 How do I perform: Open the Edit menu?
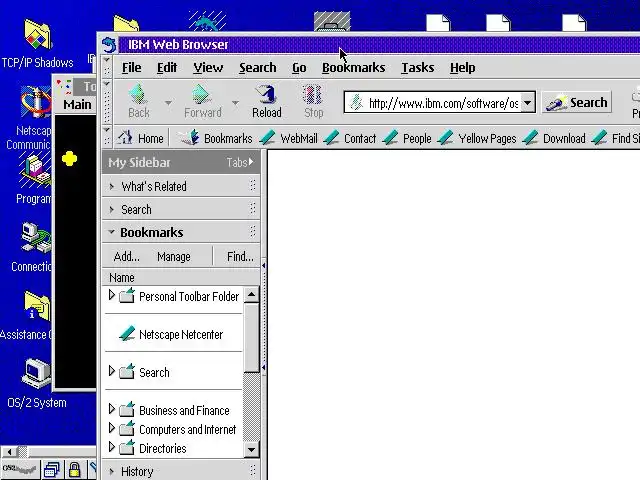tap(167, 67)
